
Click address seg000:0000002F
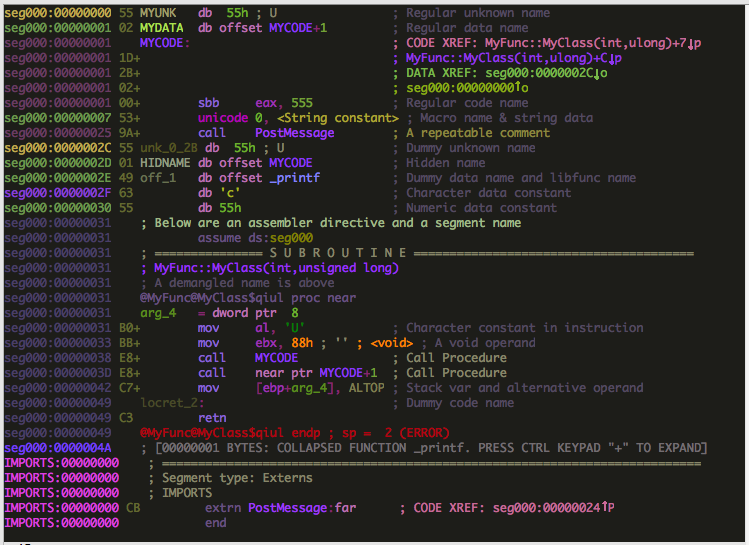(x=57, y=193)
